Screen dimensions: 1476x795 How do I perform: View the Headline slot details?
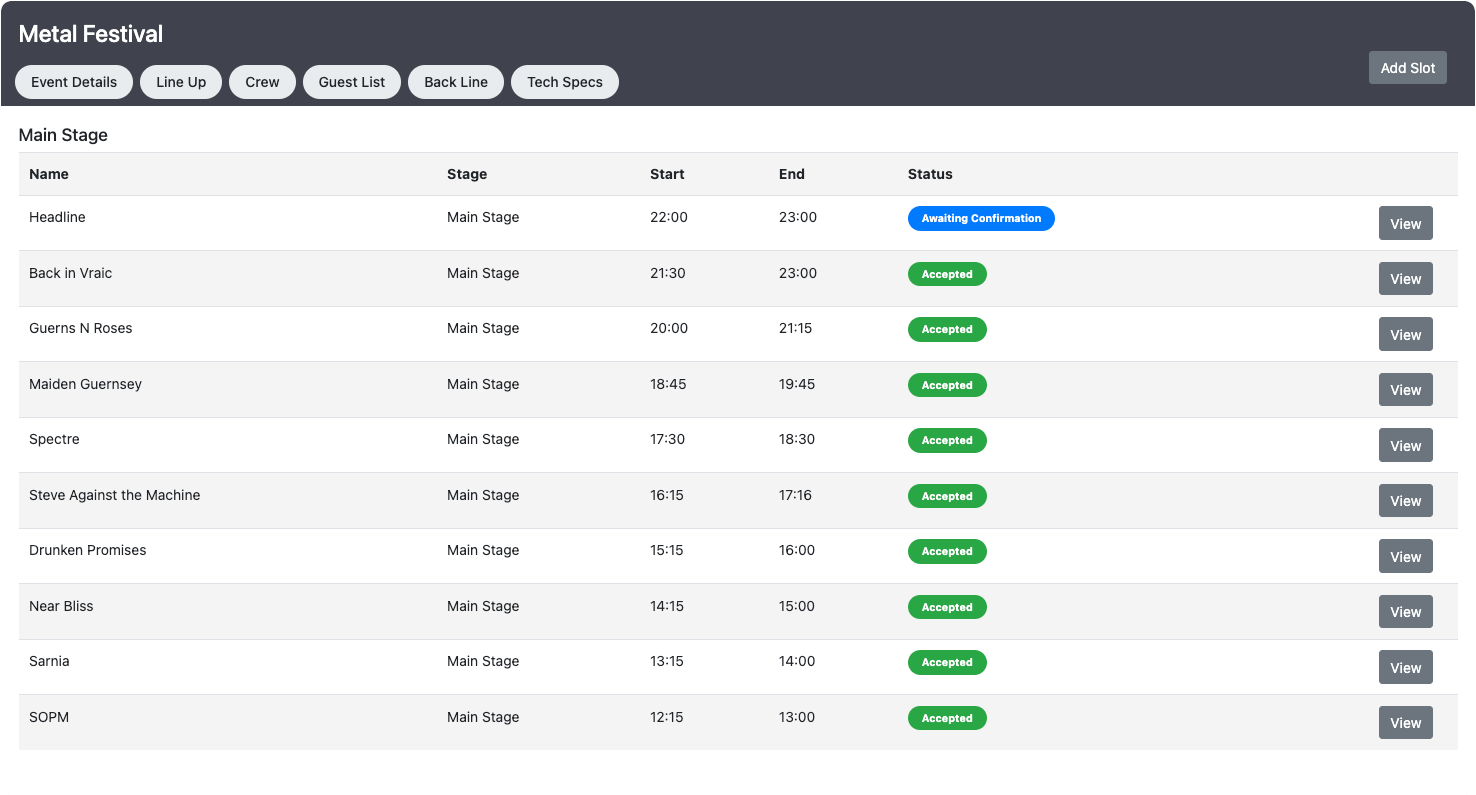pos(1405,223)
